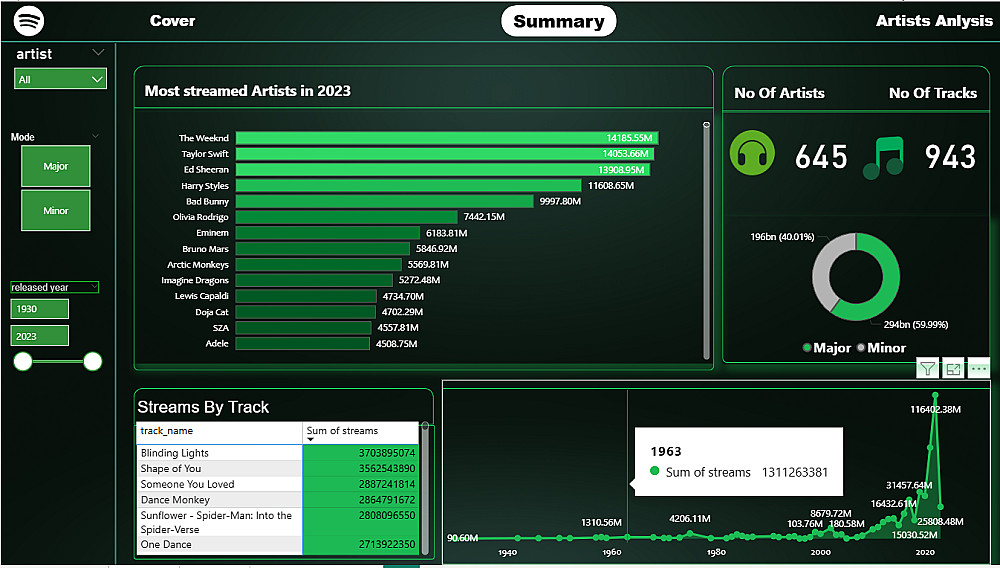Filter by Minor mode
1000x568 pixels.
(55, 210)
